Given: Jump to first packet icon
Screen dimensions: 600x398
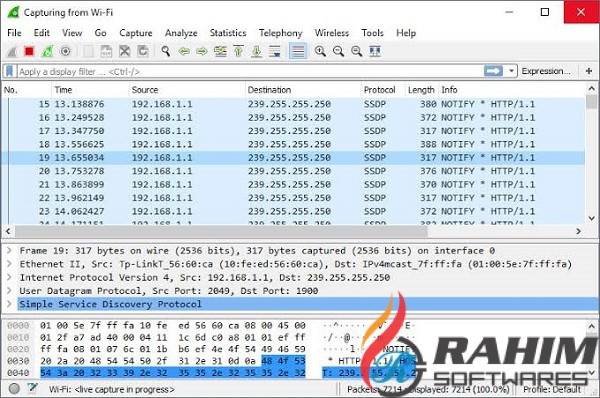Looking at the screenshot, I should [x=238, y=51].
